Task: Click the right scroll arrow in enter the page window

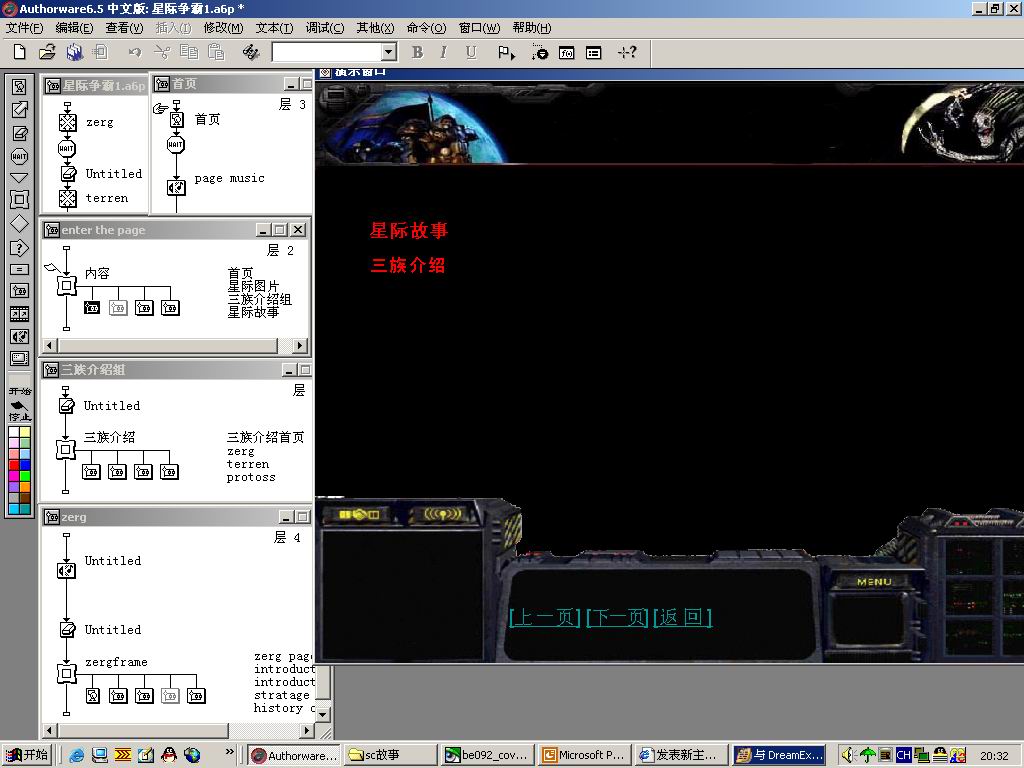Action: 299,345
